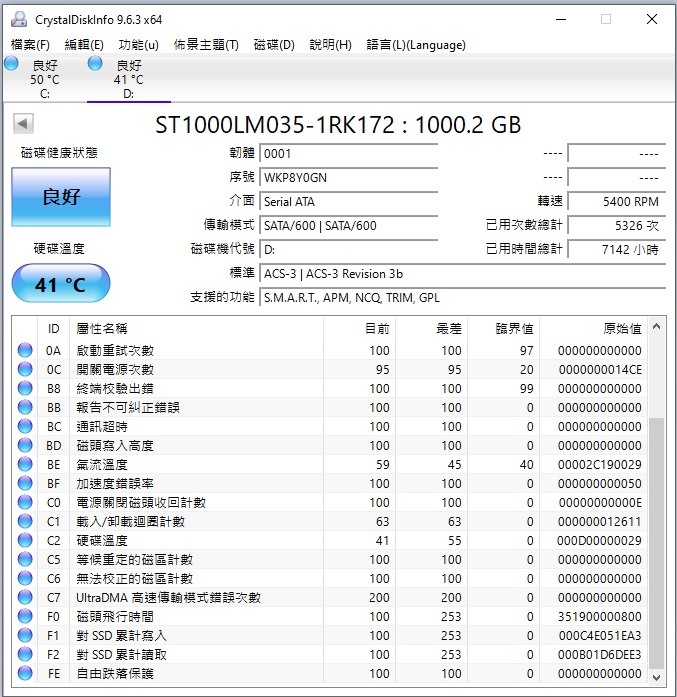
Task: Click the status orb in row F0
Action: [25, 616]
